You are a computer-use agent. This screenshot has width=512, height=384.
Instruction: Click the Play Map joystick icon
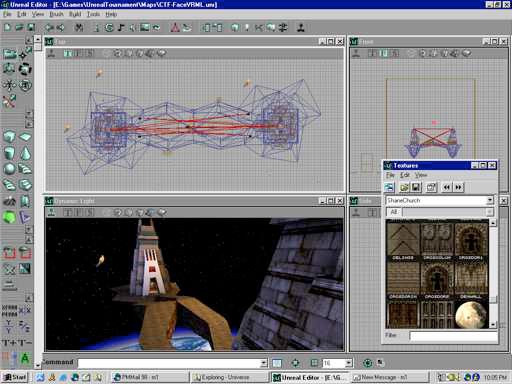[x=301, y=28]
